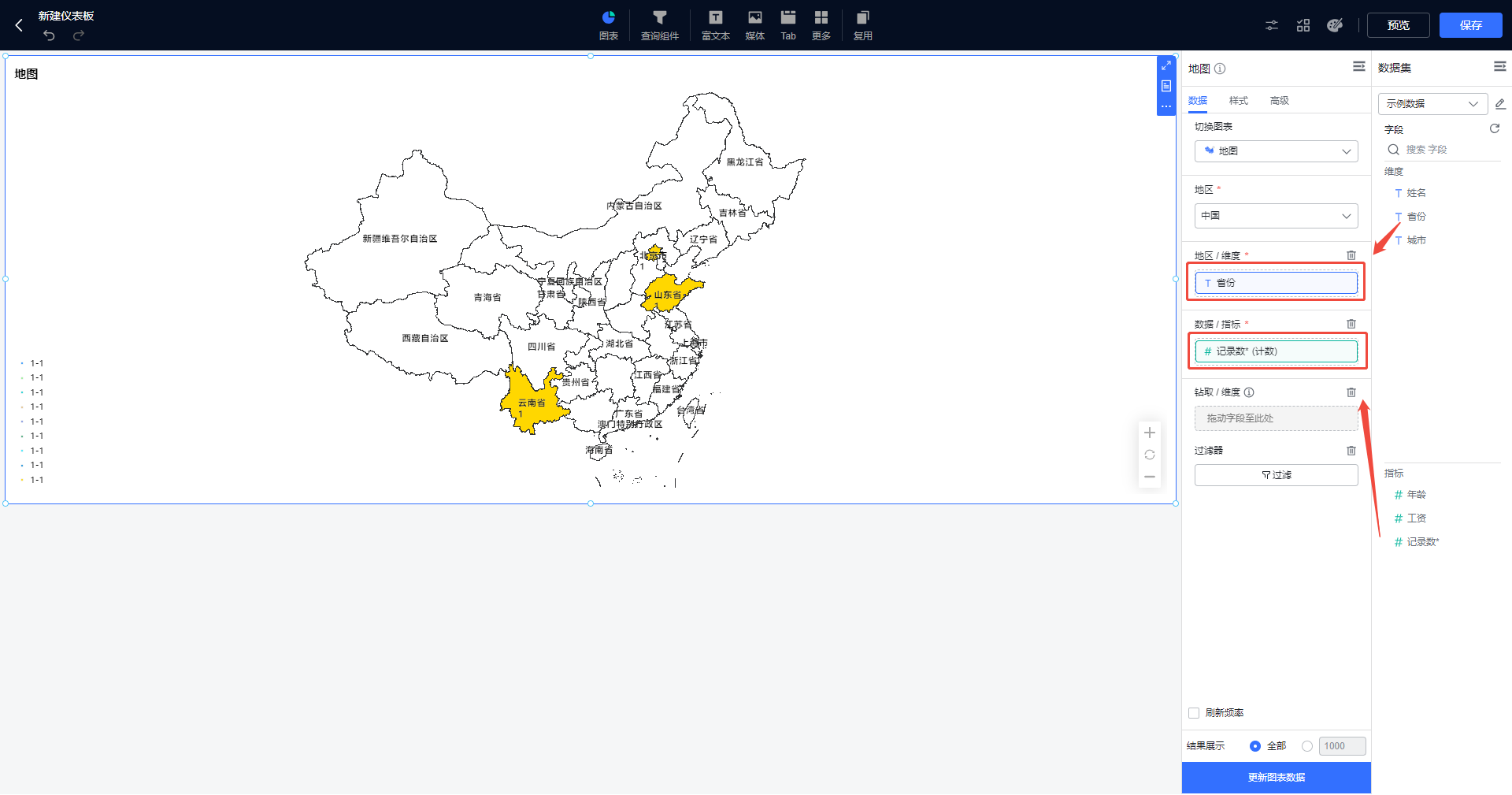Image resolution: width=1512 pixels, height=795 pixels.
Task: Switch to the 高级 tab
Action: (1280, 101)
